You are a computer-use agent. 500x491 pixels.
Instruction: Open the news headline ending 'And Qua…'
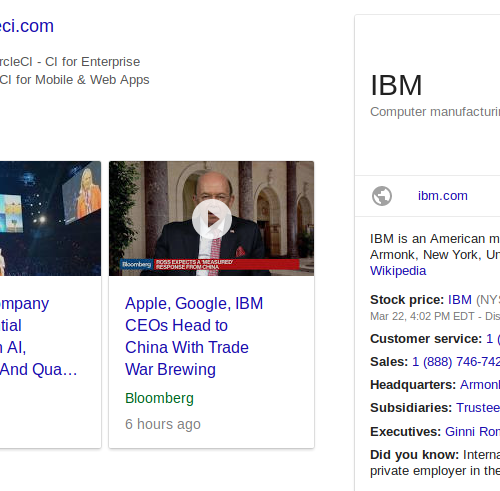[38, 336]
